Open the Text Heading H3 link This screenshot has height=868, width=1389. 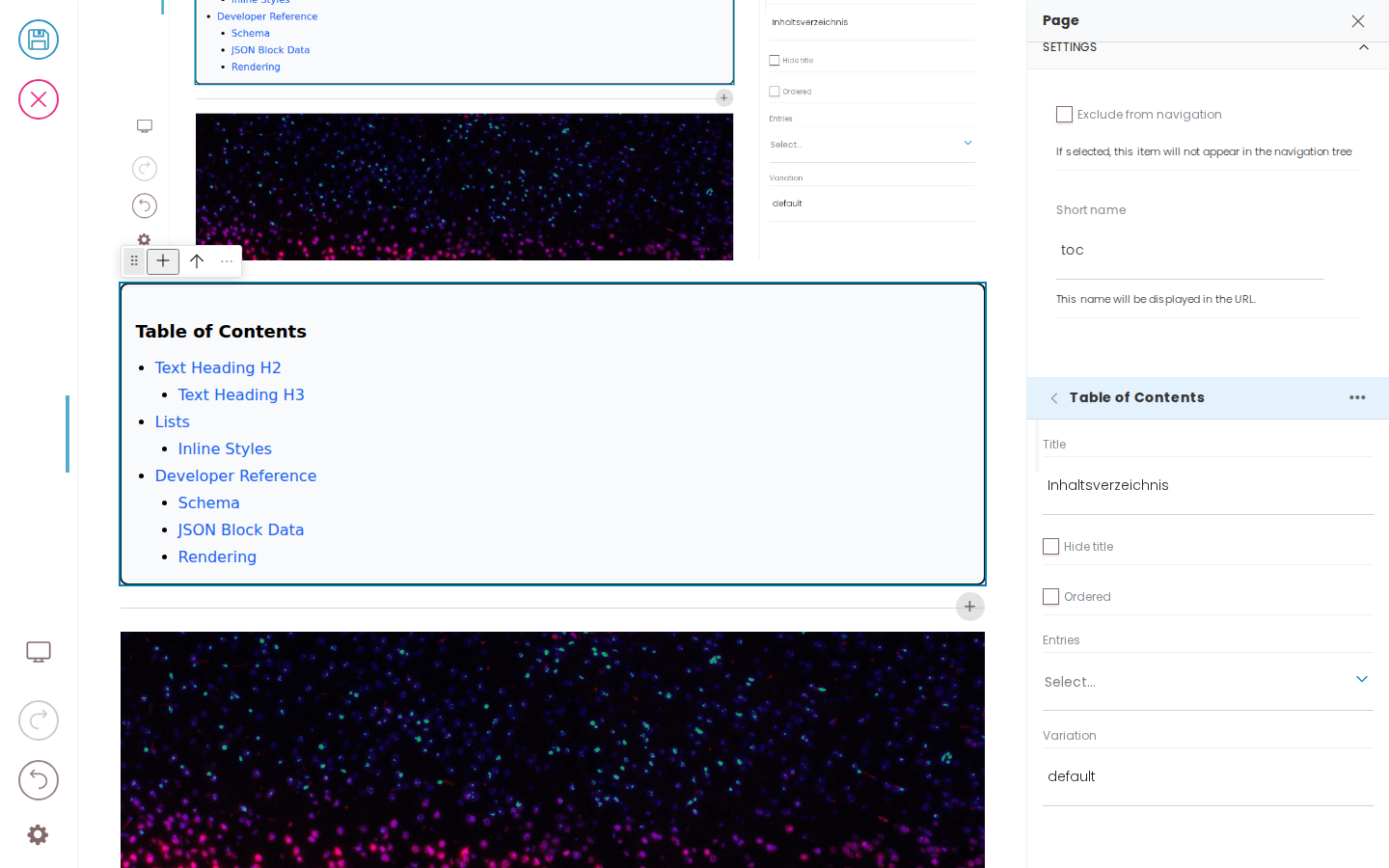tap(241, 394)
